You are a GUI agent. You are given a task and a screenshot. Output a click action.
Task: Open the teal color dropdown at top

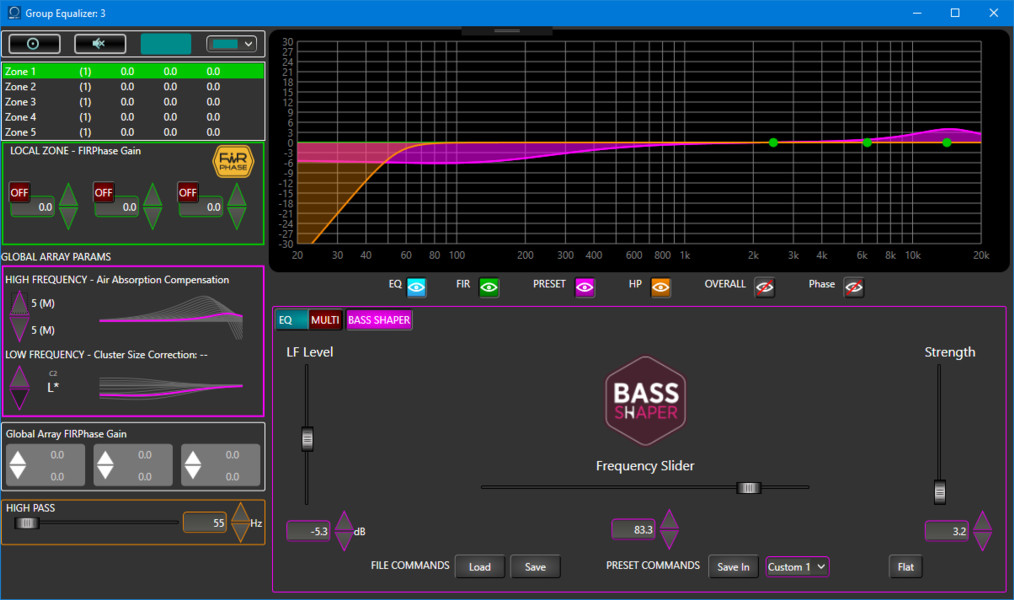tap(231, 44)
